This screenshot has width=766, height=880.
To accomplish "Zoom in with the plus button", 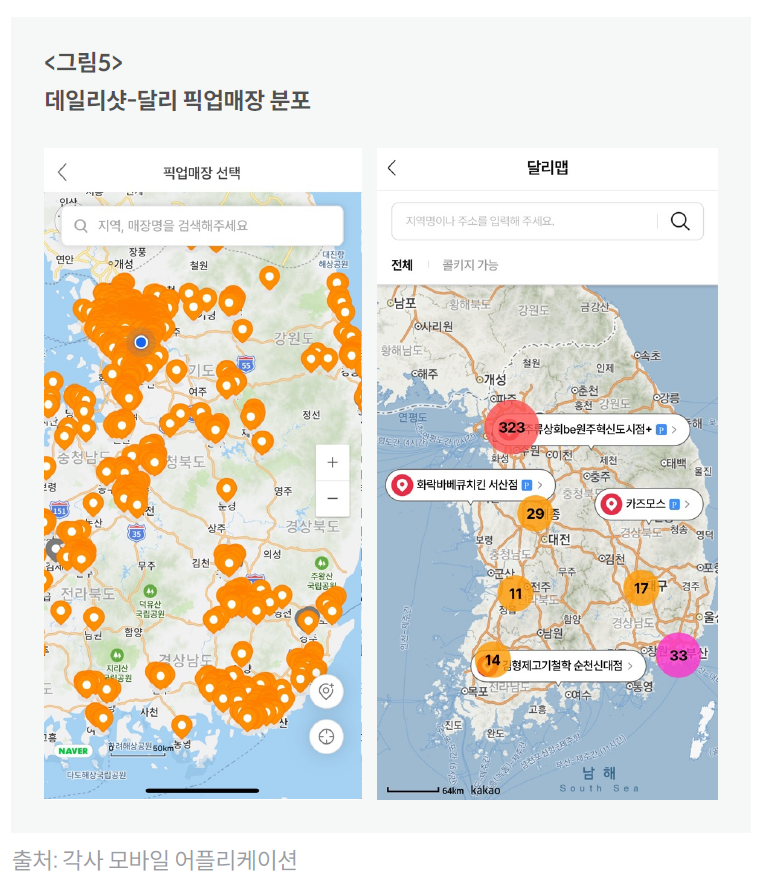I will coord(332,462).
